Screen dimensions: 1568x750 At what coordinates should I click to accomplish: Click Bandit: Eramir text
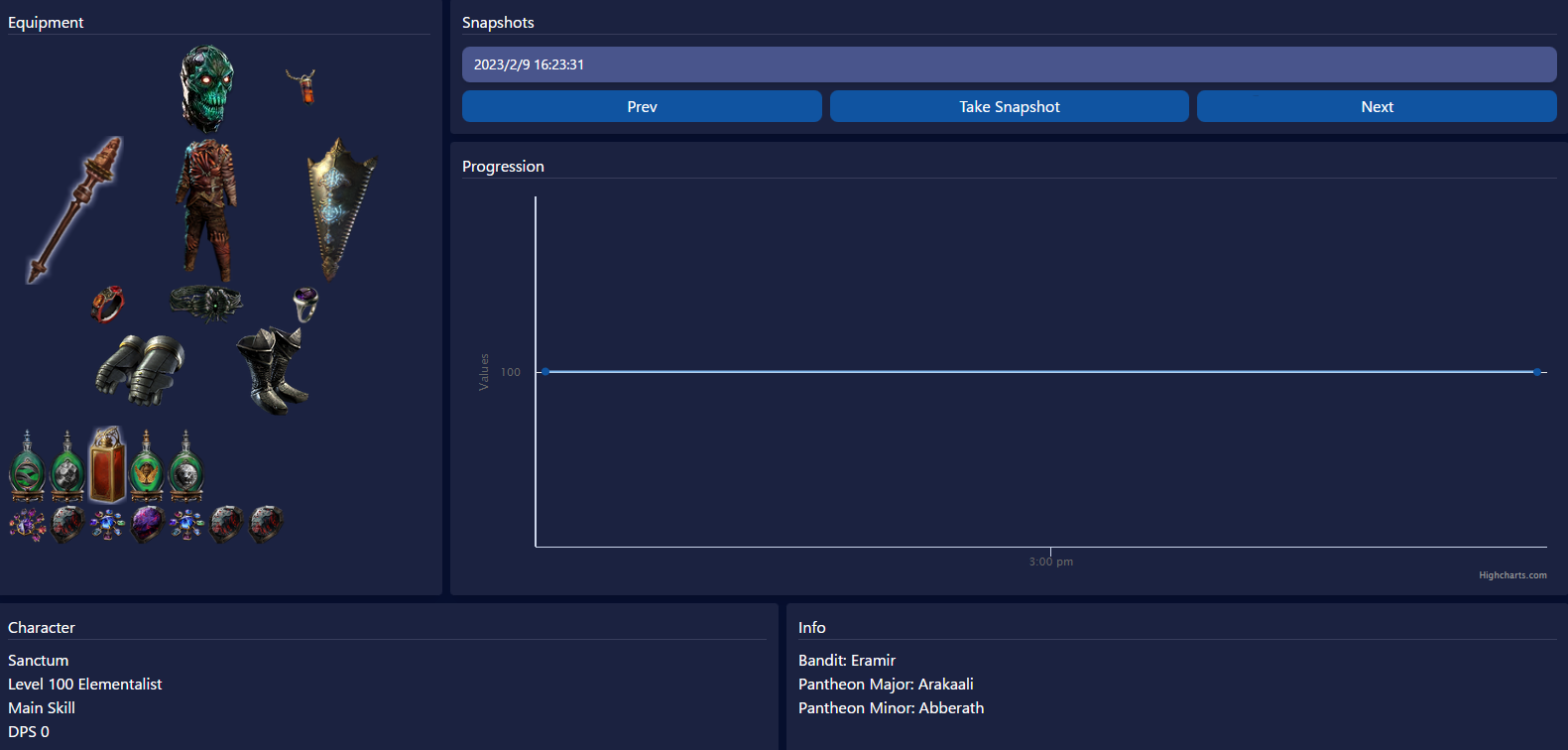tap(847, 660)
